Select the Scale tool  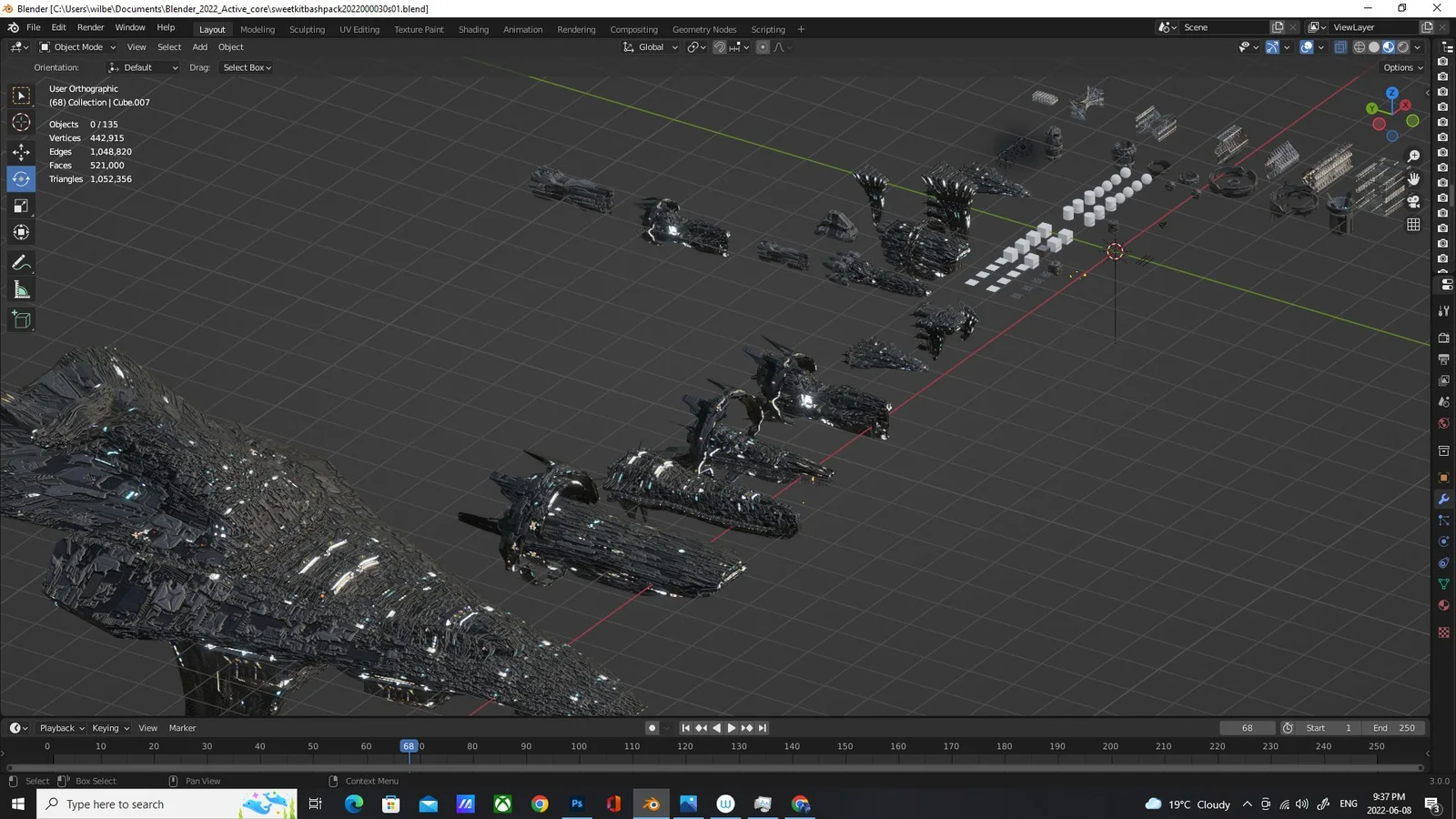pyautogui.click(x=20, y=206)
